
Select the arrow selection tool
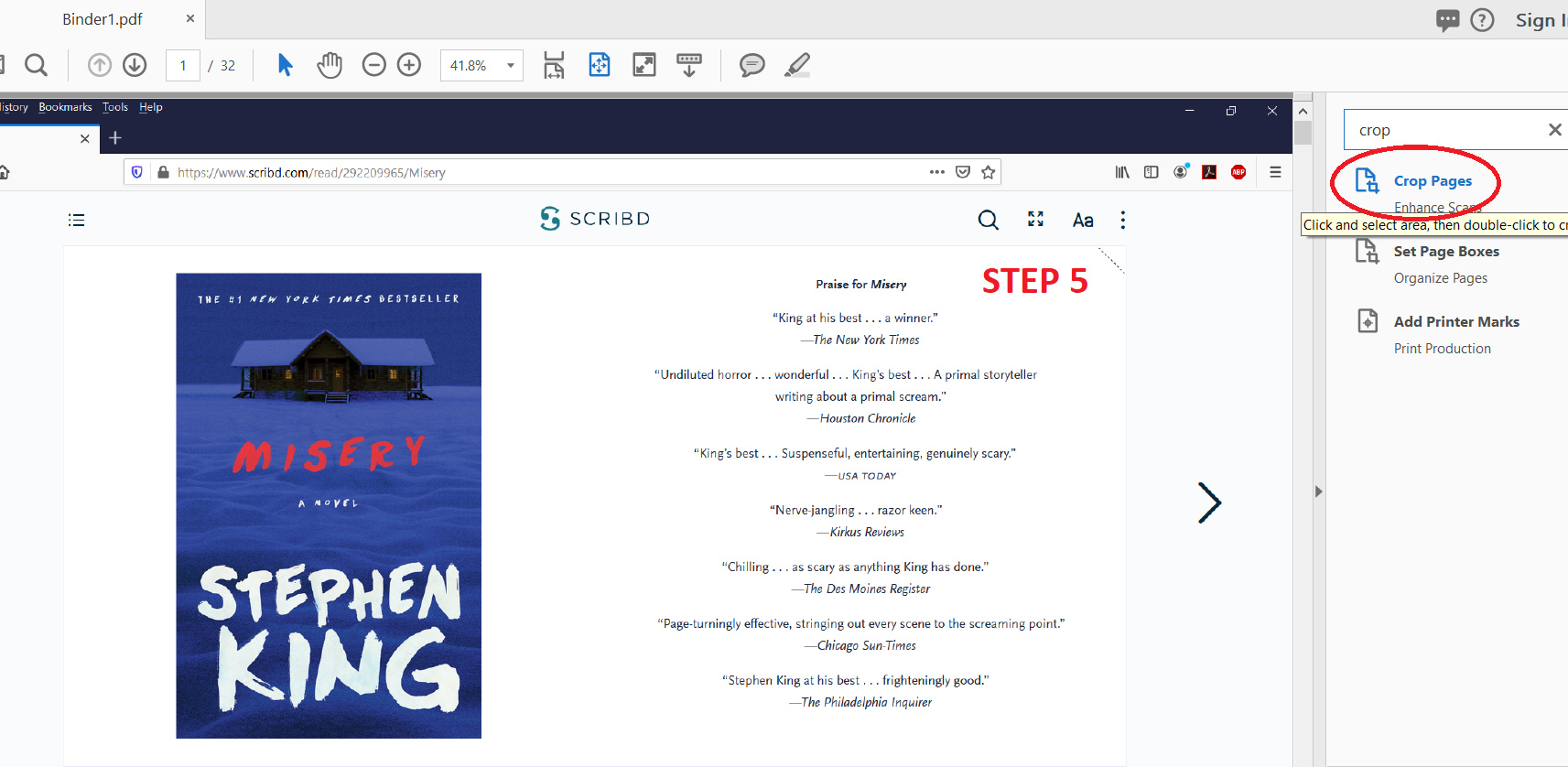pos(285,65)
